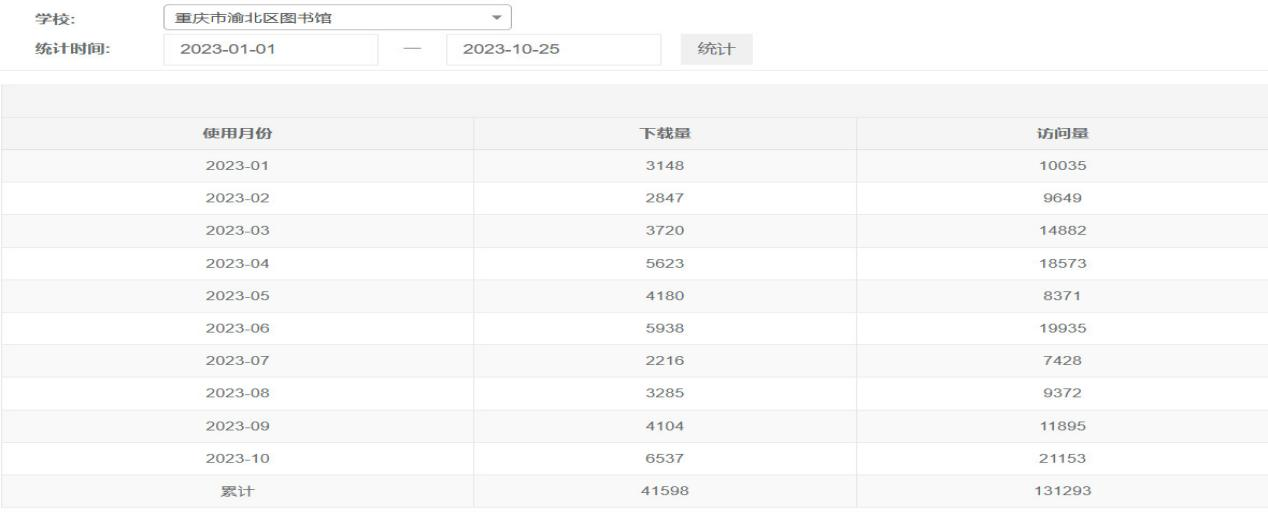Focus the start date field 2023-01-01
This screenshot has height=515, width=1268.
271,50
